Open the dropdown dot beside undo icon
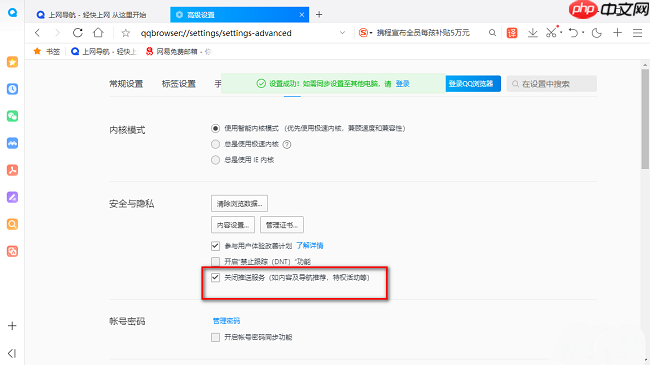650x365 pixels. point(583,32)
